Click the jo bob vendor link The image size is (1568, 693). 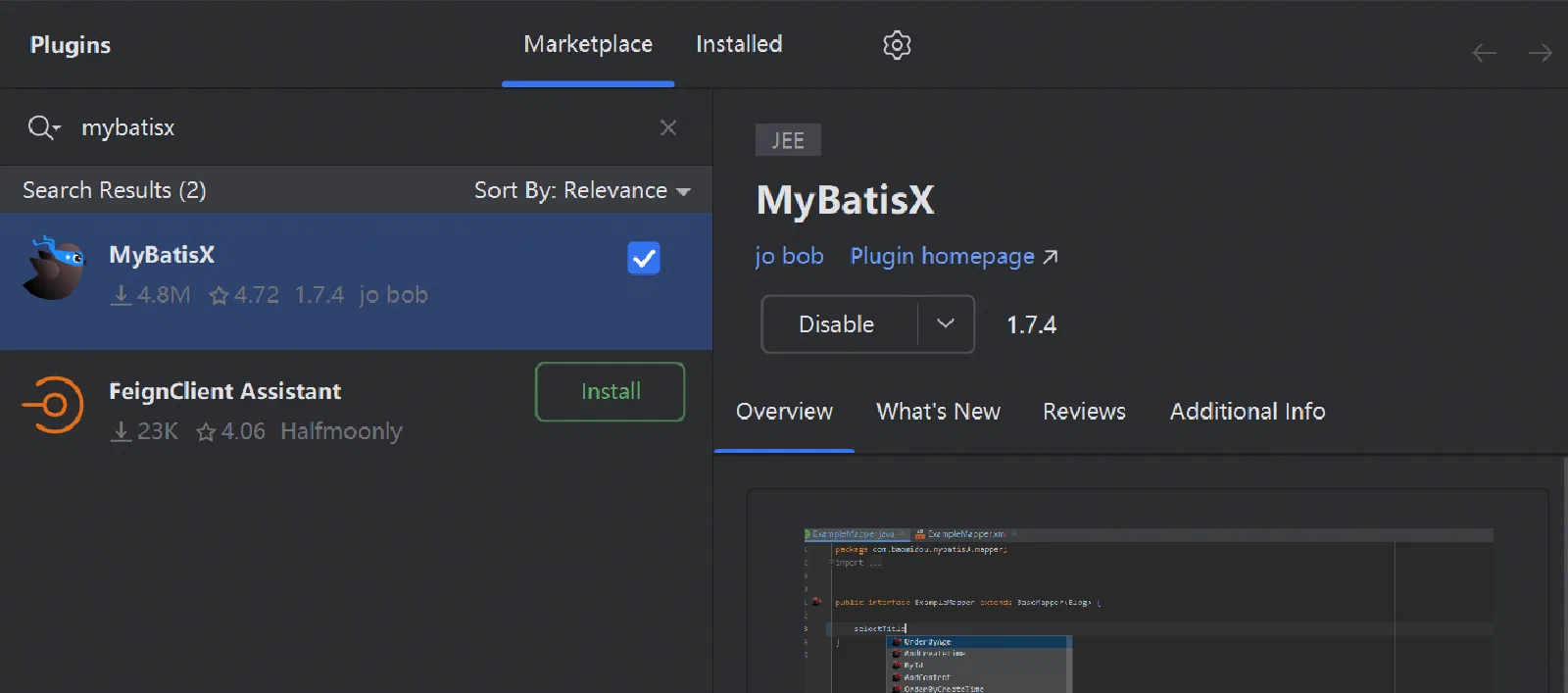[789, 257]
